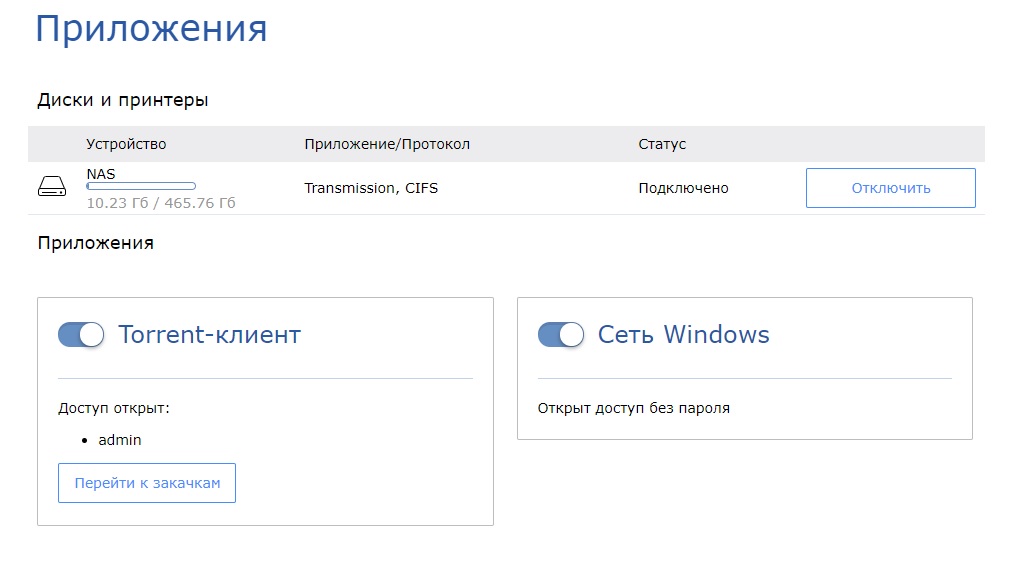Click the Открыт доступ без пароля text
The image size is (1011, 565).
click(x=634, y=408)
